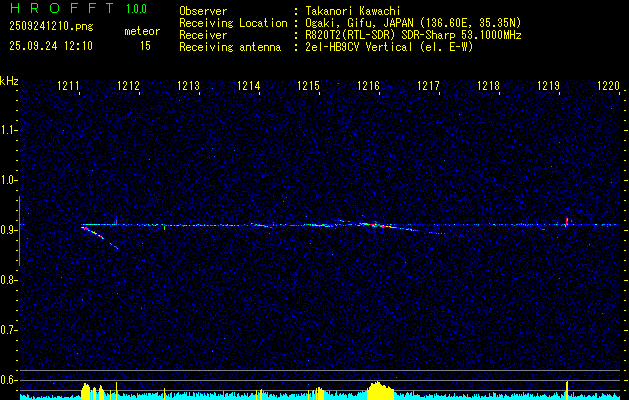Click the red meteor echo spike

tap(567, 221)
